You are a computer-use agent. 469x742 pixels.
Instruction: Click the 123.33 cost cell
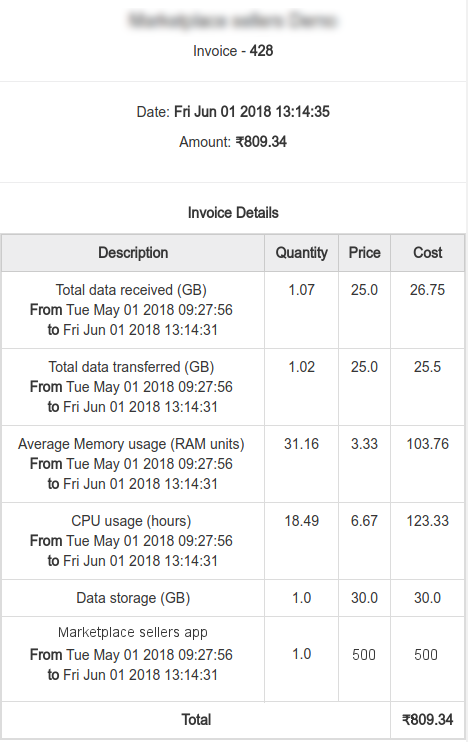pyautogui.click(x=427, y=521)
